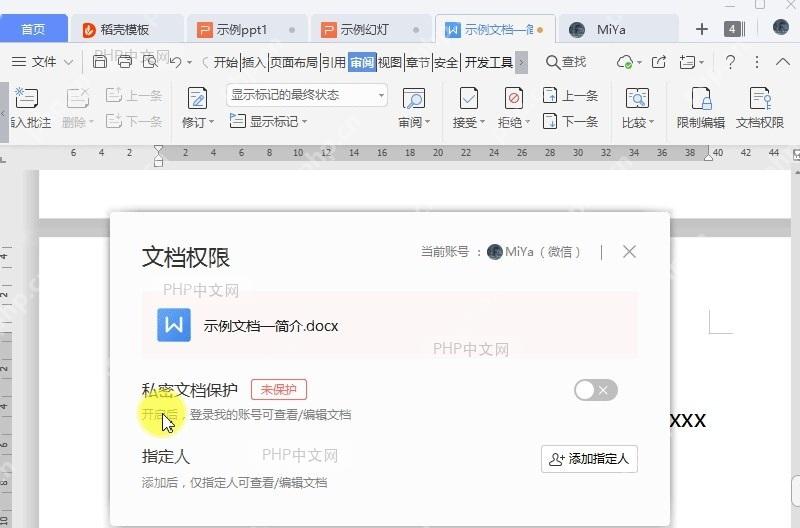This screenshot has height=528, width=800.
Task: Expand the 文件 menu arrow
Action: [68, 62]
